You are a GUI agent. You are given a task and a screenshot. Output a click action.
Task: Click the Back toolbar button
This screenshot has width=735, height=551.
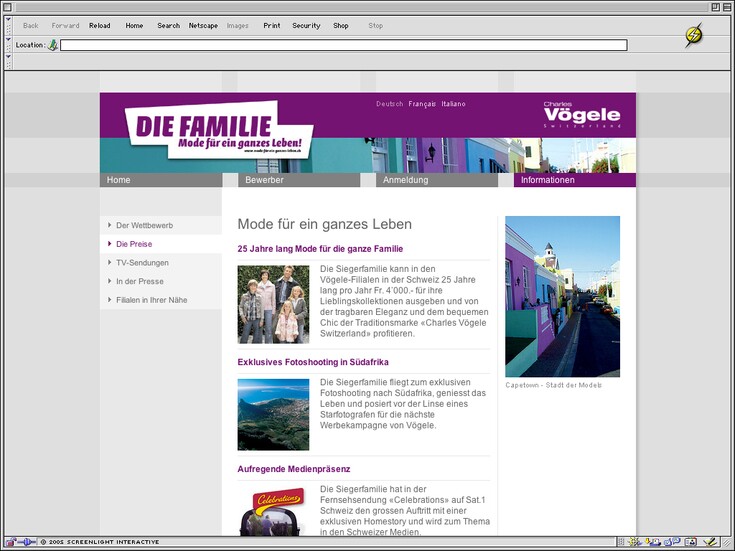pyautogui.click(x=30, y=26)
